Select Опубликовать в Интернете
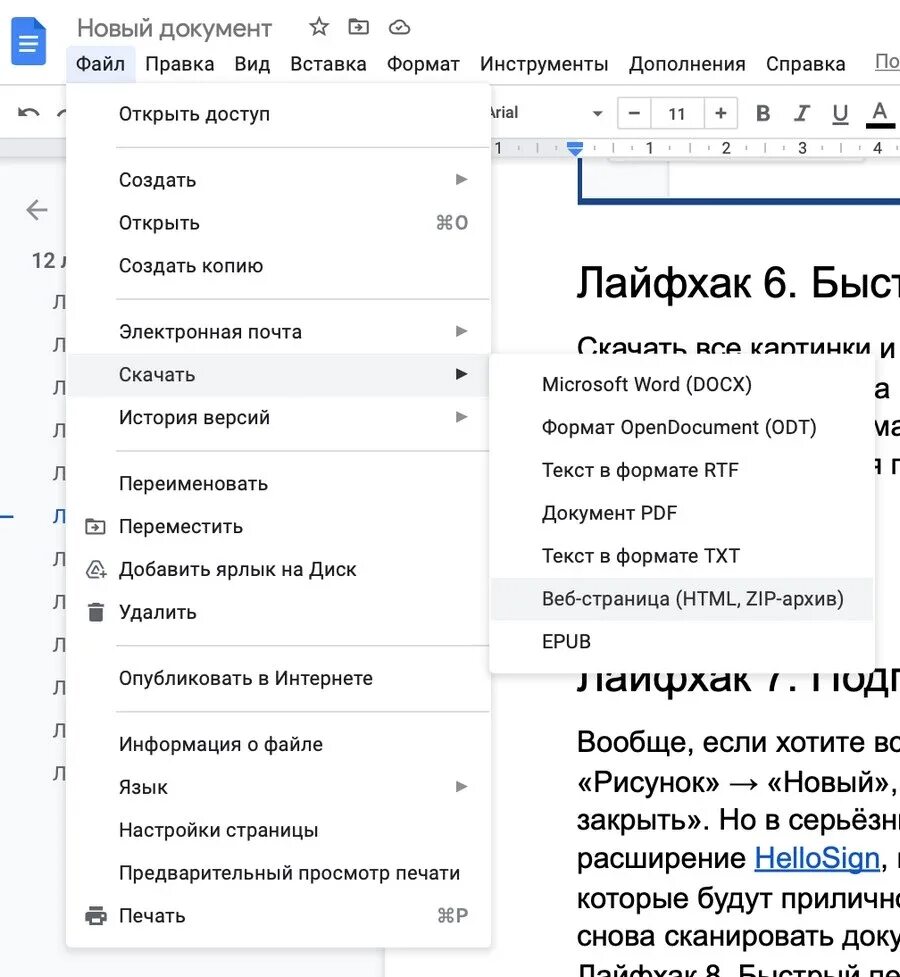This screenshot has height=977, width=900. (x=278, y=678)
